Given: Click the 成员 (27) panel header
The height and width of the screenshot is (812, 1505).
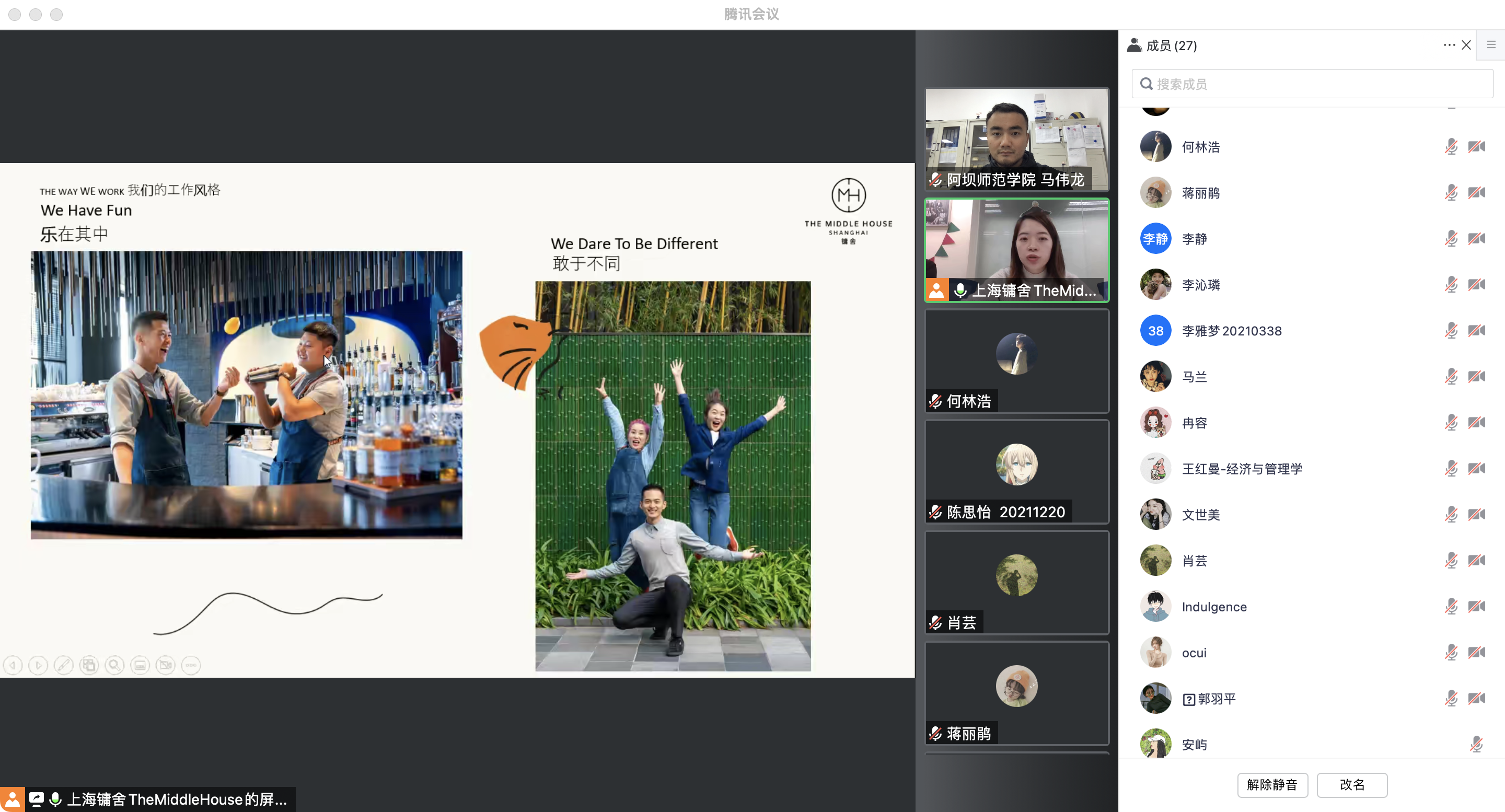Looking at the screenshot, I should point(1162,45).
